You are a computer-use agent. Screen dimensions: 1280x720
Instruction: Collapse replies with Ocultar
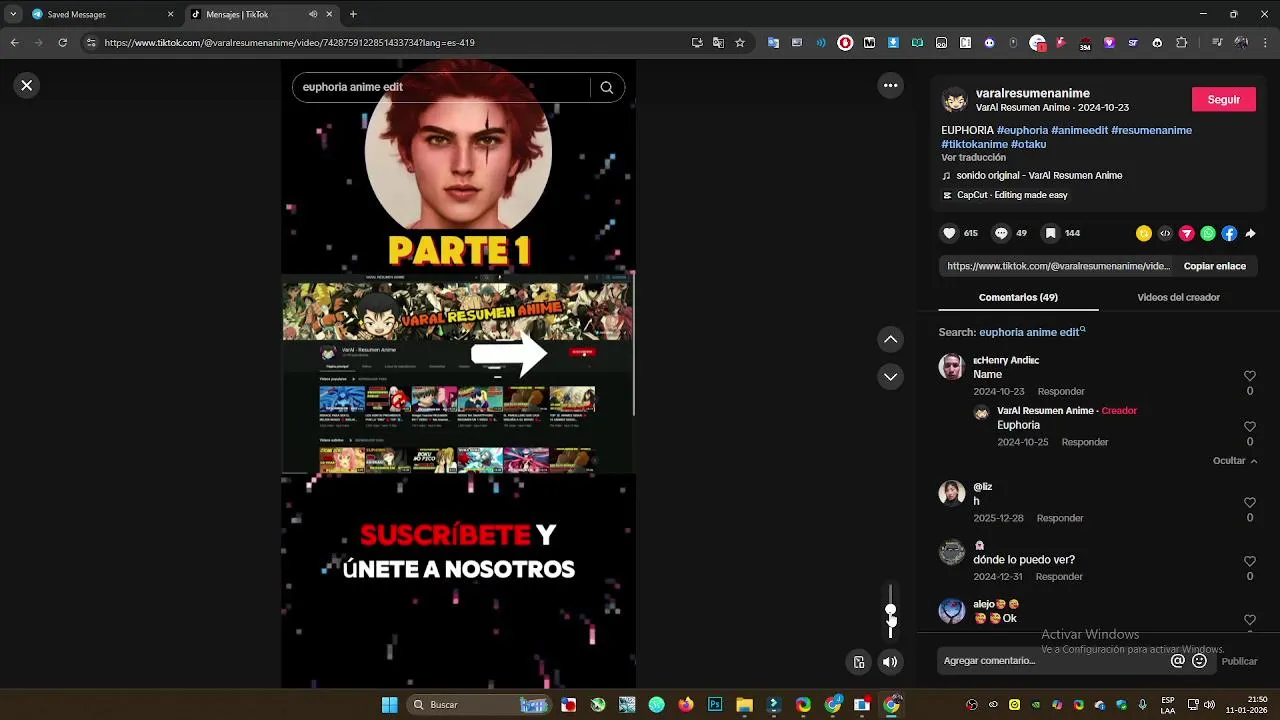click(x=1235, y=461)
